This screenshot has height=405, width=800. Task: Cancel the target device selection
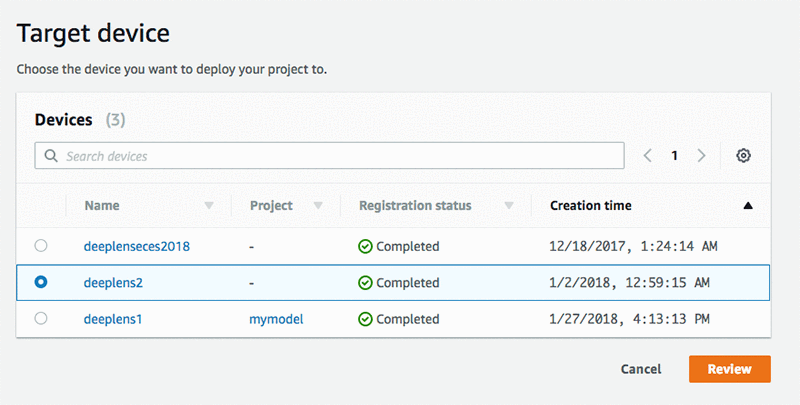coord(641,369)
